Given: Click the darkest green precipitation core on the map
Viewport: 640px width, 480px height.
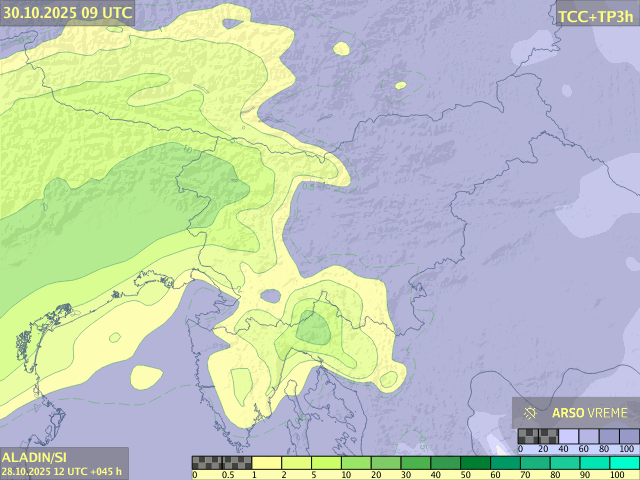Looking at the screenshot, I should tap(313, 328).
